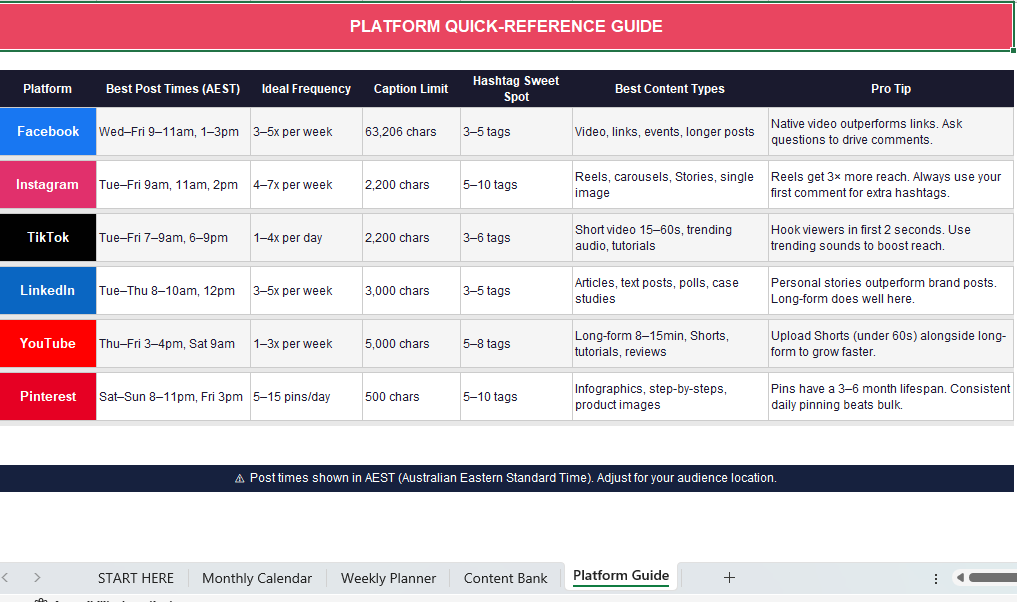Select tip 'Pins have a 3–6 month lifespan'
This screenshot has width=1017, height=602.
[891, 396]
